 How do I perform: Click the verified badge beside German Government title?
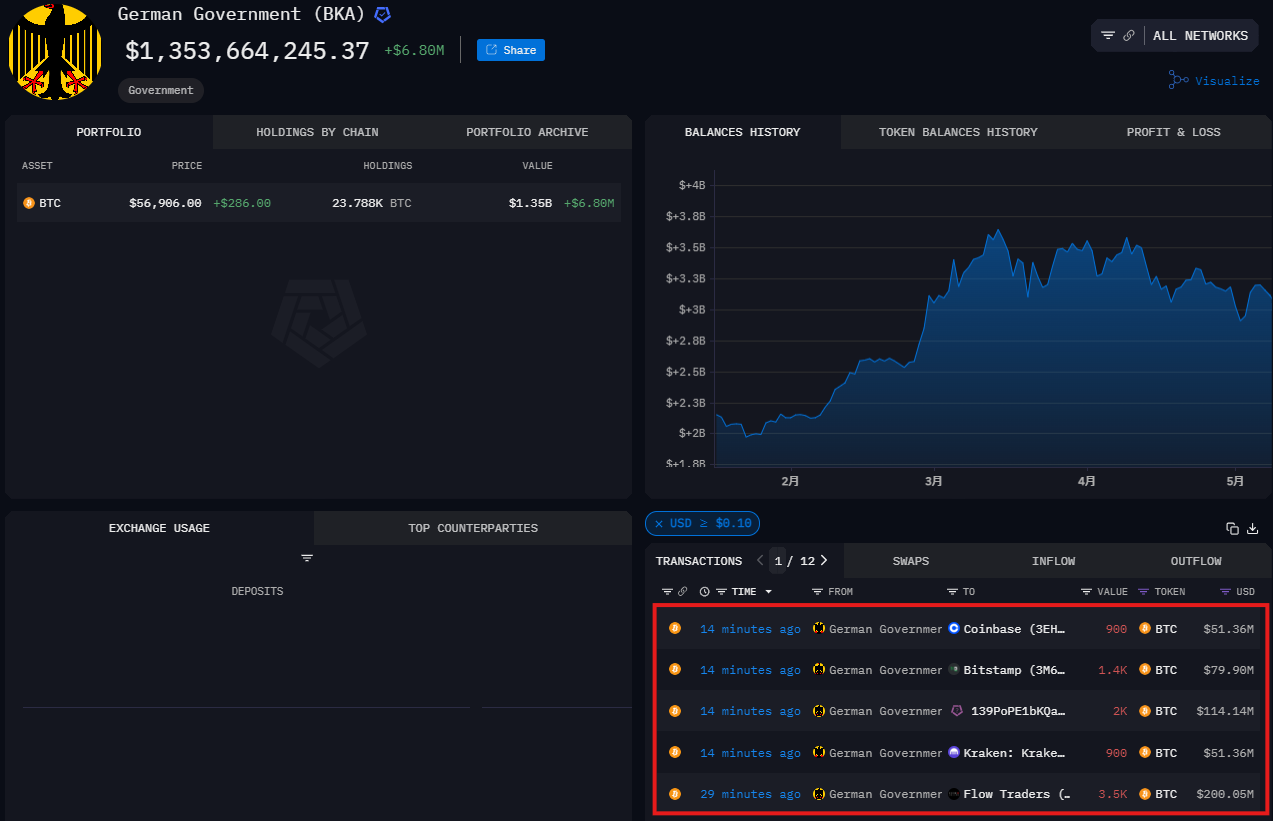tap(382, 15)
